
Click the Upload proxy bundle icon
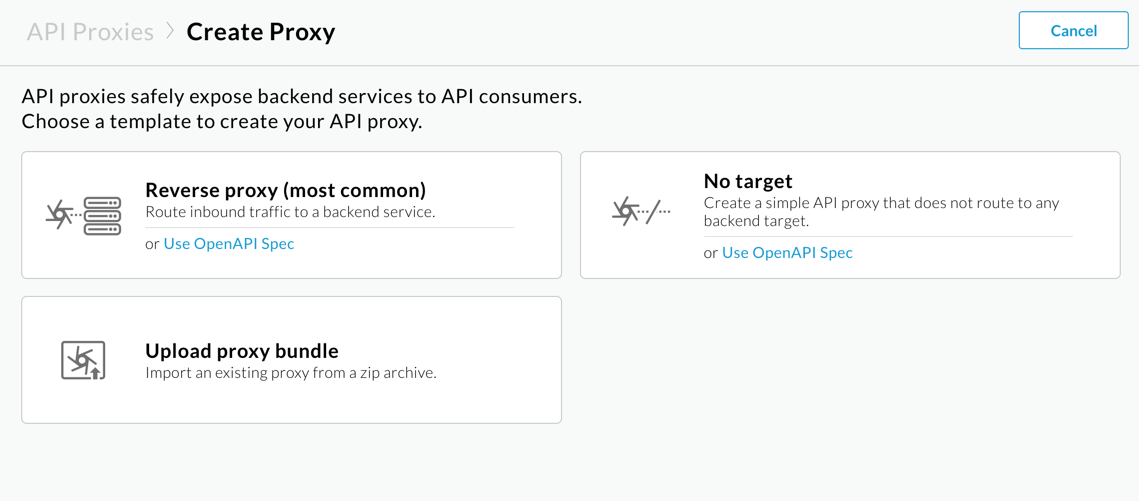(83, 361)
